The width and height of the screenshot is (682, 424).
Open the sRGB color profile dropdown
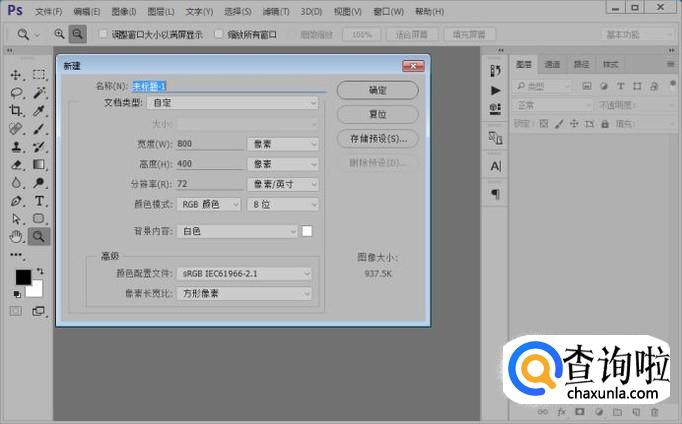click(x=244, y=274)
